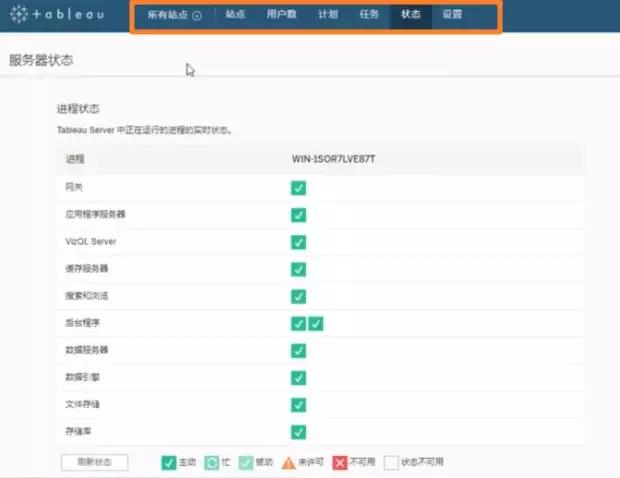Click the second 后台程序 status icon
The height and width of the screenshot is (478, 620).
[316, 323]
